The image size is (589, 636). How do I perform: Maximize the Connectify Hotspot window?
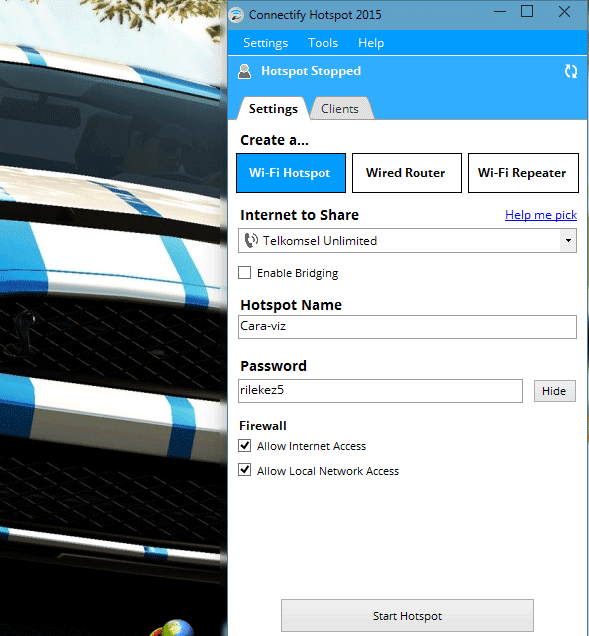pyautogui.click(x=527, y=11)
